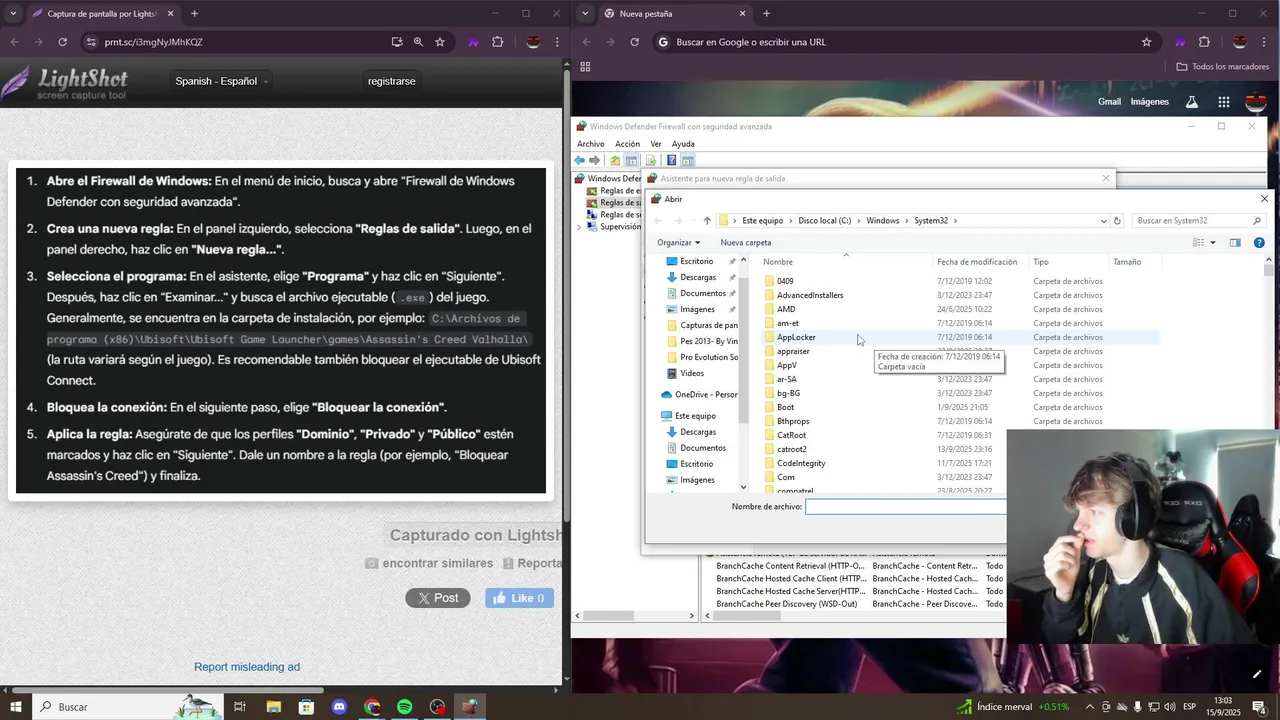The height and width of the screenshot is (720, 1280).
Task: Click the Firewall toolbar back arrow
Action: pyautogui.click(x=579, y=160)
